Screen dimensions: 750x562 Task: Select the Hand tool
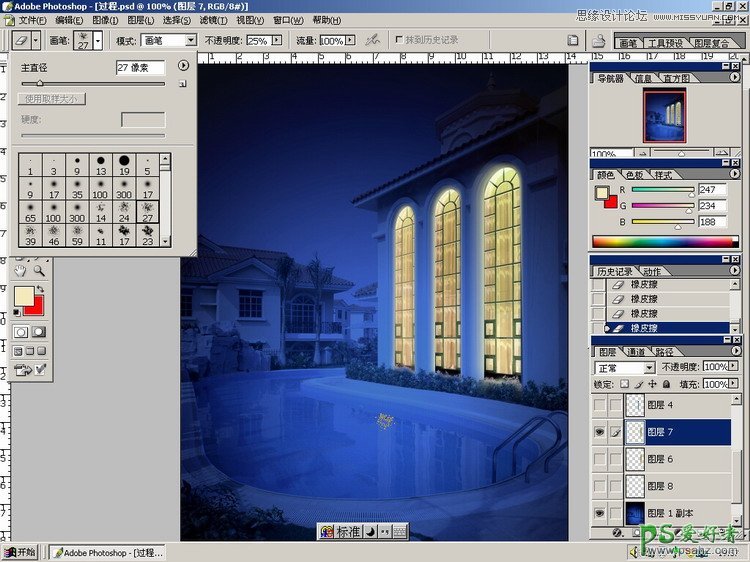coord(20,270)
